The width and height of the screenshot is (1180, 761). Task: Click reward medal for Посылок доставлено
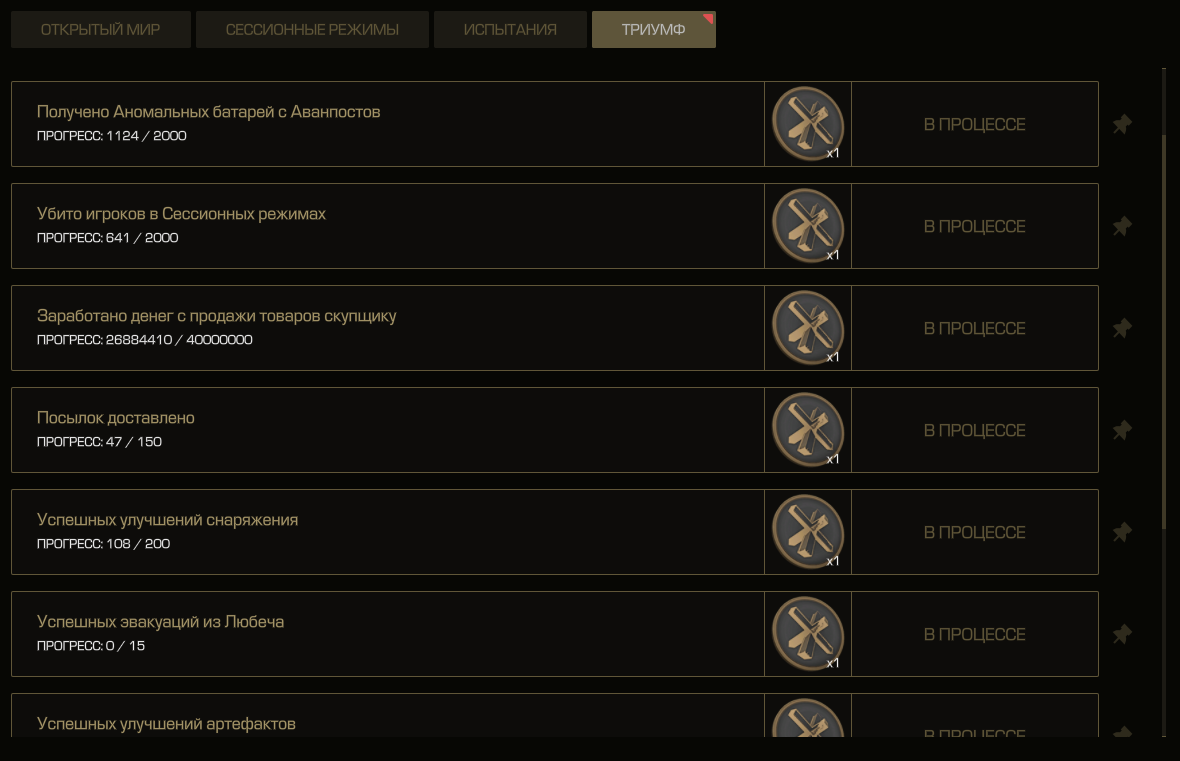coord(807,430)
